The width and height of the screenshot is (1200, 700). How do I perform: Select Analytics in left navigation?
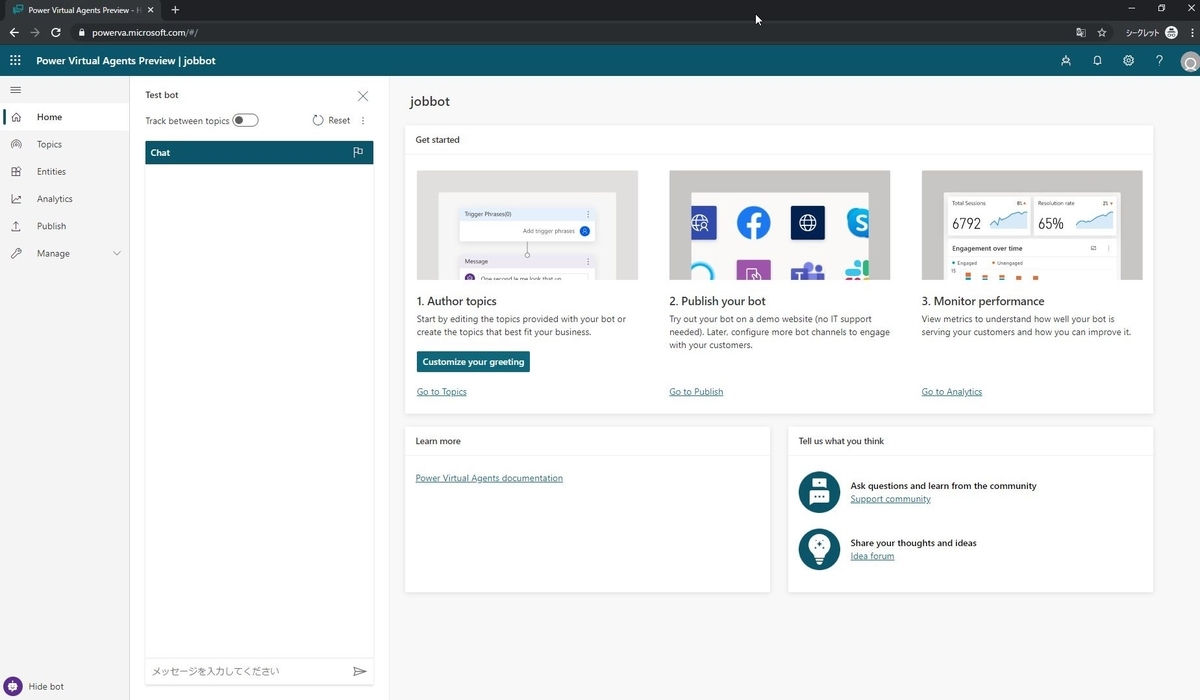click(65, 199)
